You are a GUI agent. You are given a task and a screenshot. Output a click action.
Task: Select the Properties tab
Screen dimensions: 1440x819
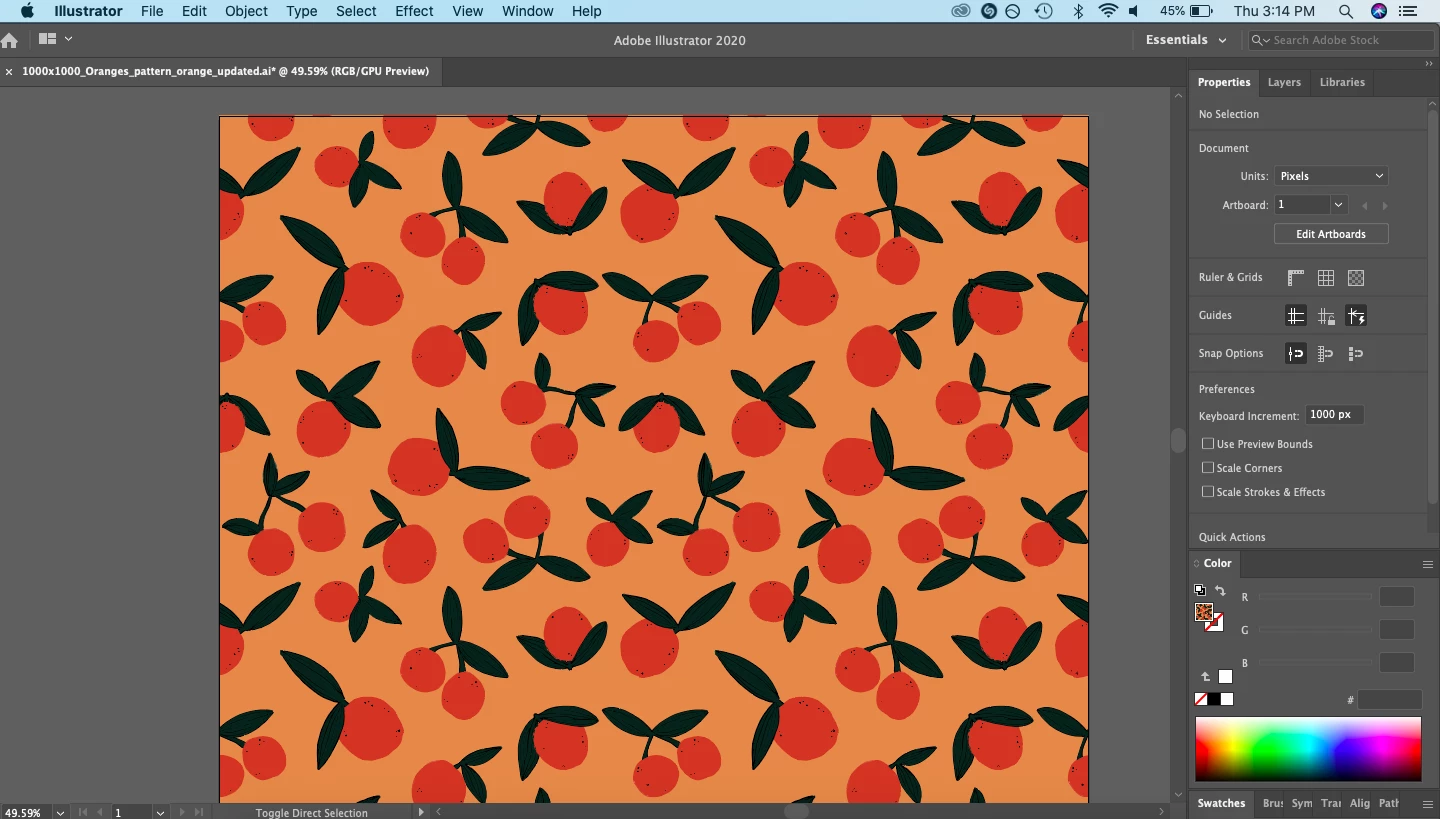[1224, 82]
